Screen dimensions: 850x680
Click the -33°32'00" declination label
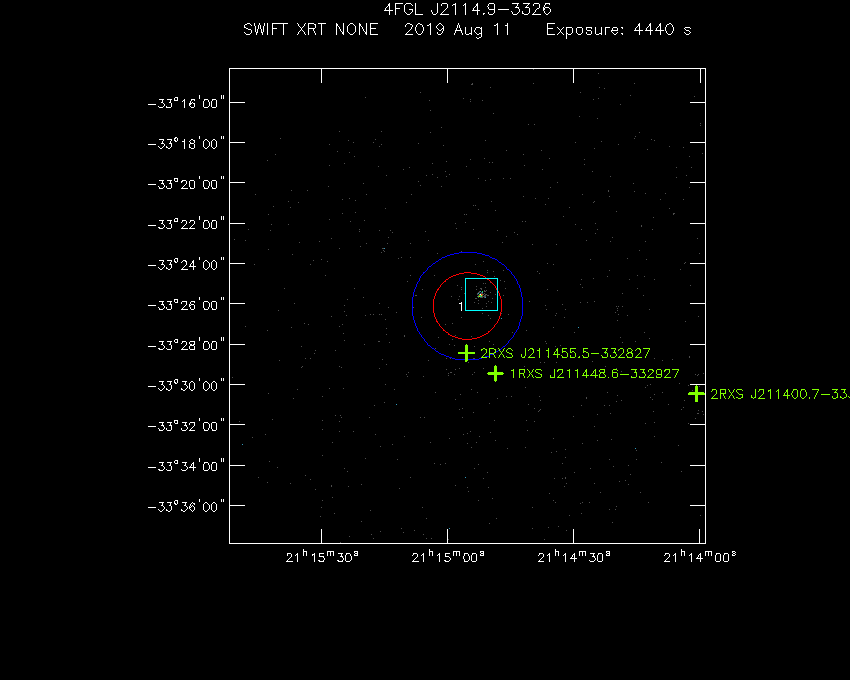point(186,426)
